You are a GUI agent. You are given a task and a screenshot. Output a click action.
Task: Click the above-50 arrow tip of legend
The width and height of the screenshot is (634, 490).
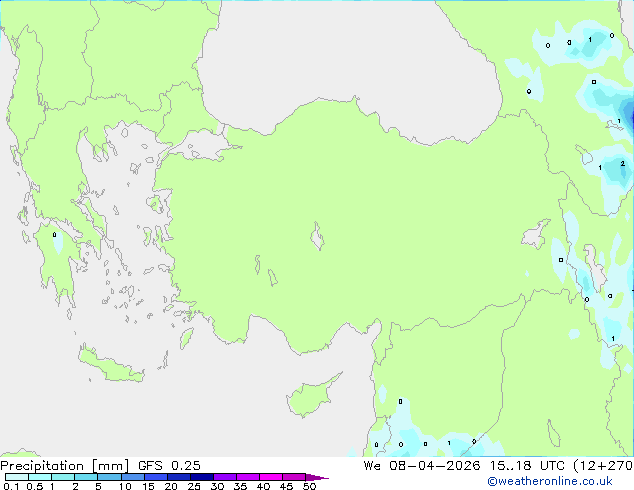(317, 477)
